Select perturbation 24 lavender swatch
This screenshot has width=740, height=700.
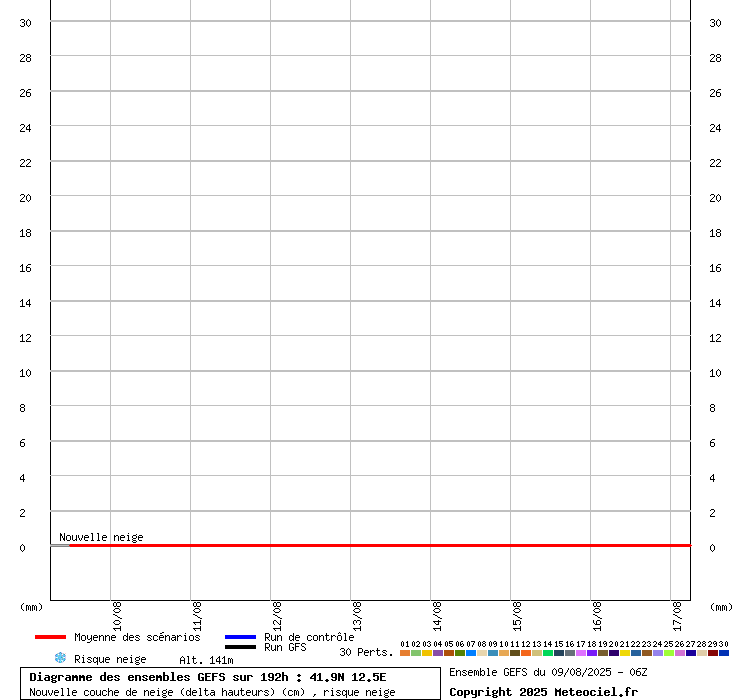pyautogui.click(x=658, y=653)
